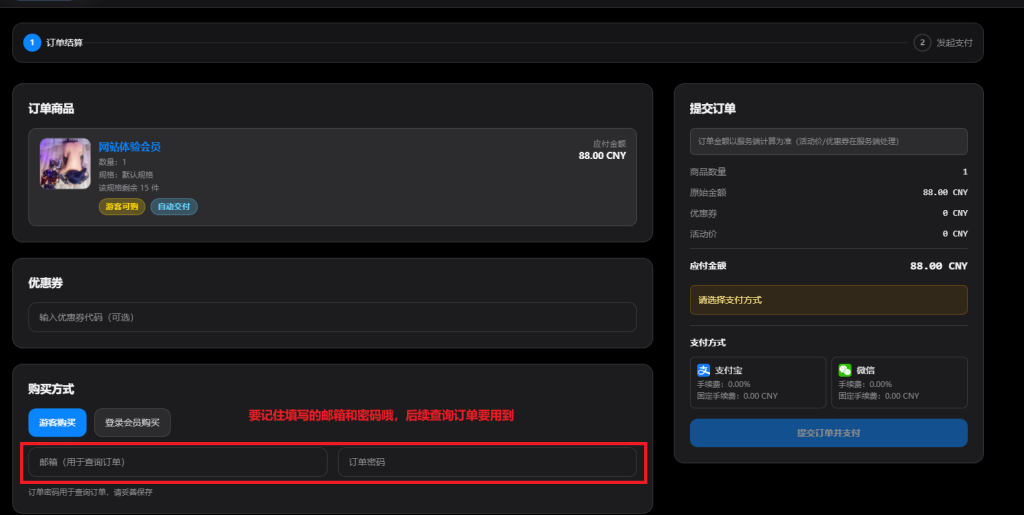The width and height of the screenshot is (1024, 515).
Task: Select the 游客购买 purchase option
Action: (x=57, y=422)
